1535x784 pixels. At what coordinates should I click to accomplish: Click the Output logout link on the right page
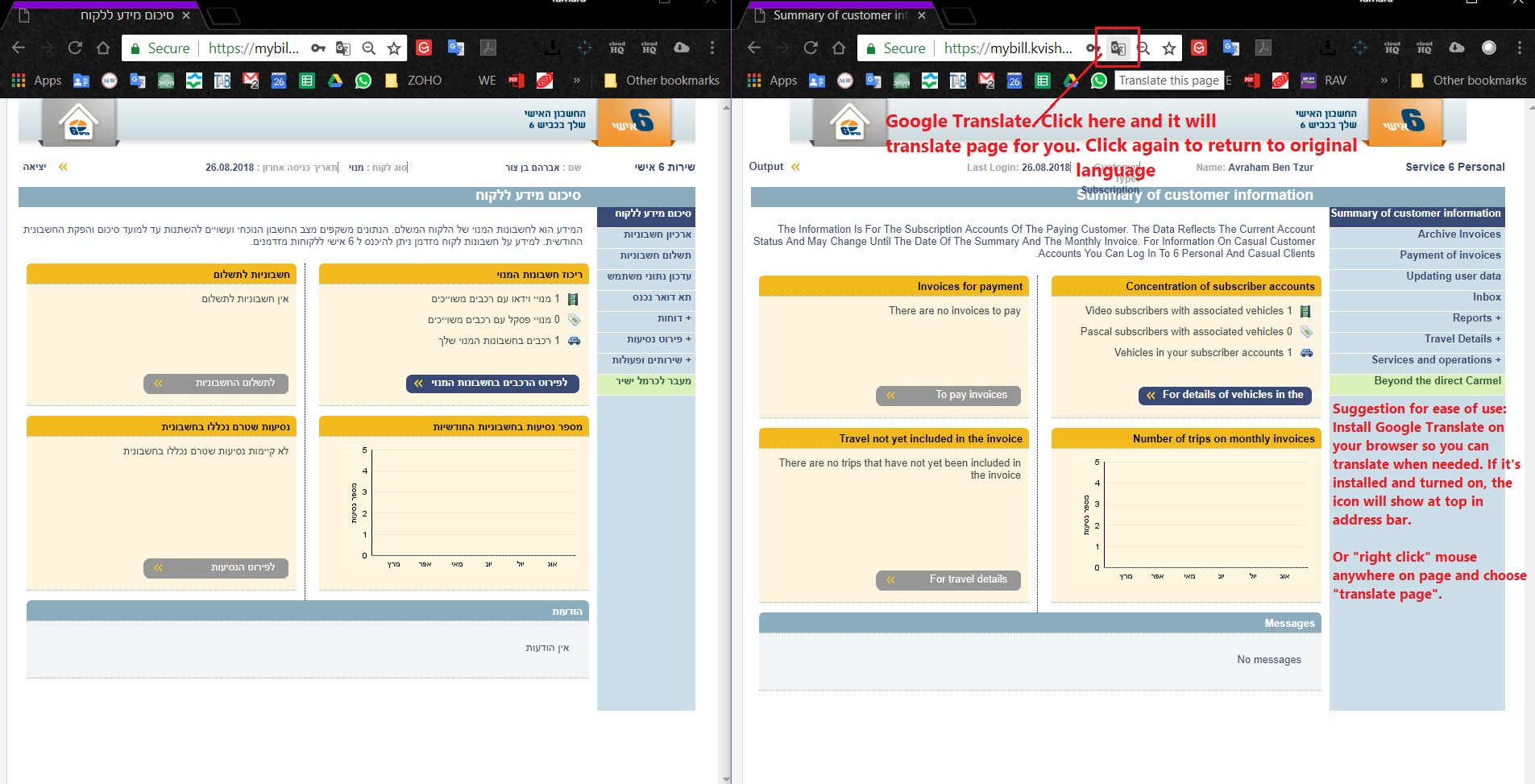pyautogui.click(x=765, y=167)
